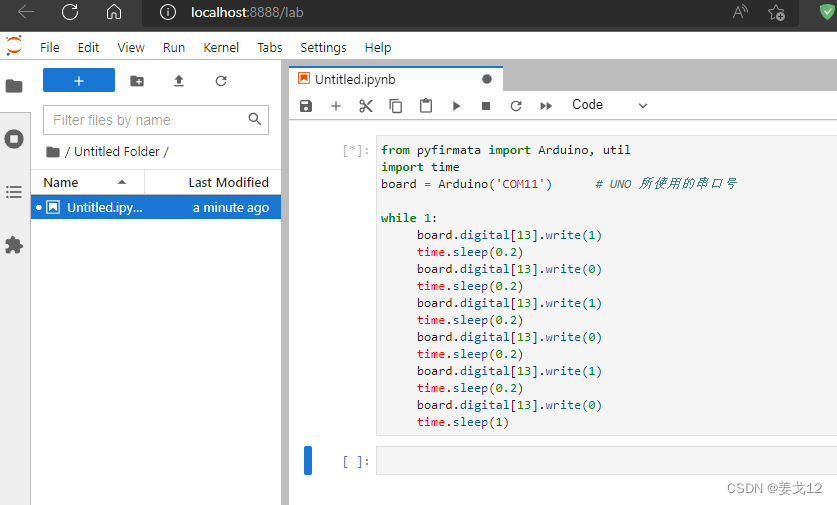This screenshot has width=837, height=505.
Task: Click the green shield extension icon
Action: click(x=827, y=12)
